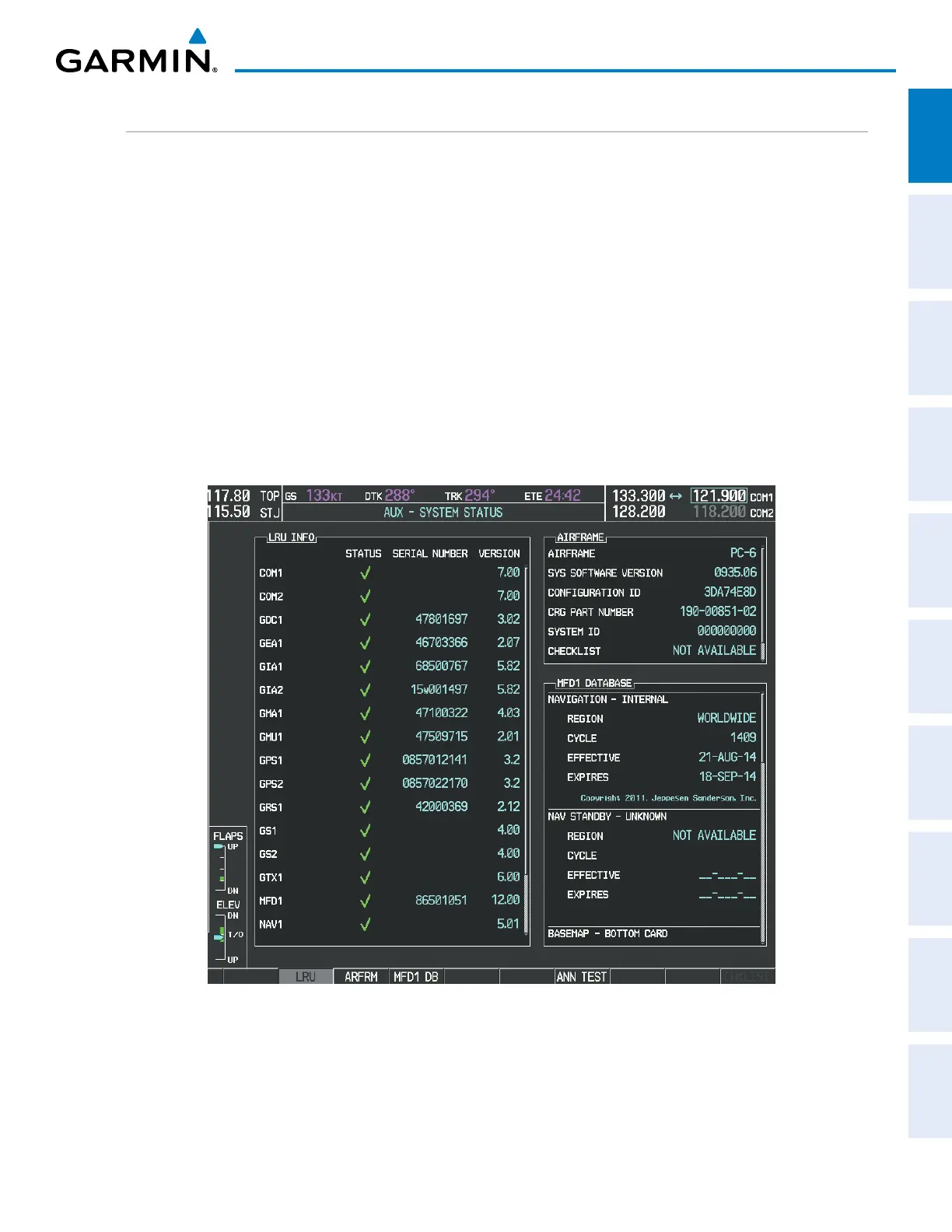Click the COM1 status checkmark
The image size is (952, 1232).
(x=365, y=573)
